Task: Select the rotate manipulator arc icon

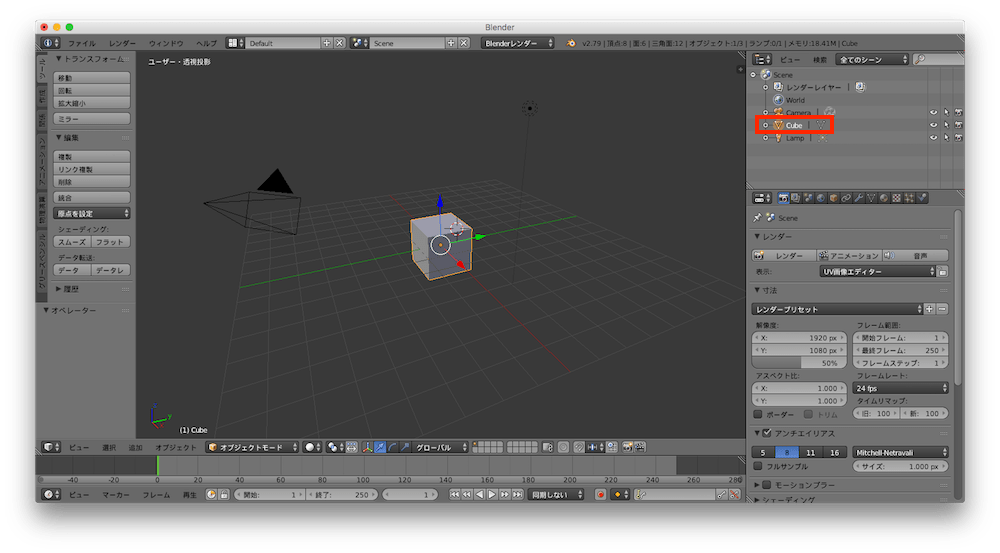Action: [393, 447]
